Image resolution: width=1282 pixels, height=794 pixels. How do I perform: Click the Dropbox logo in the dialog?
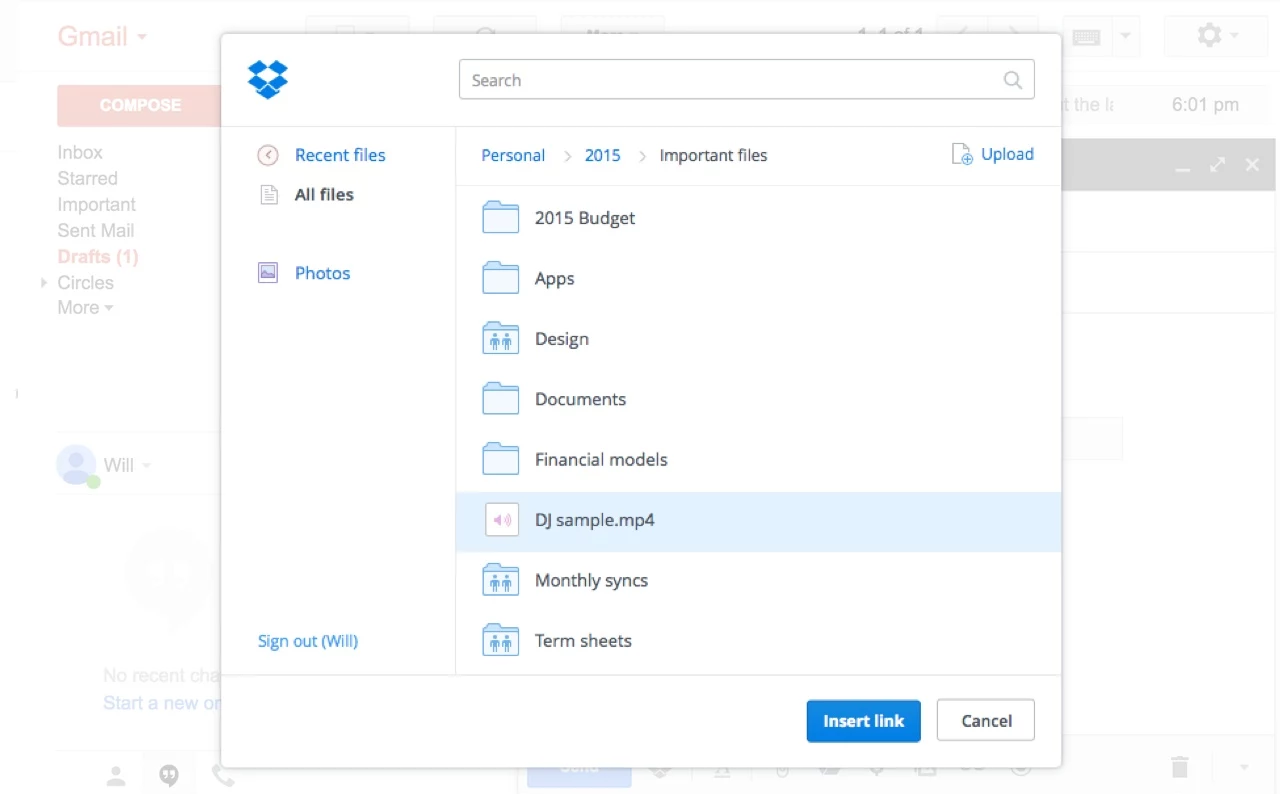[x=268, y=79]
